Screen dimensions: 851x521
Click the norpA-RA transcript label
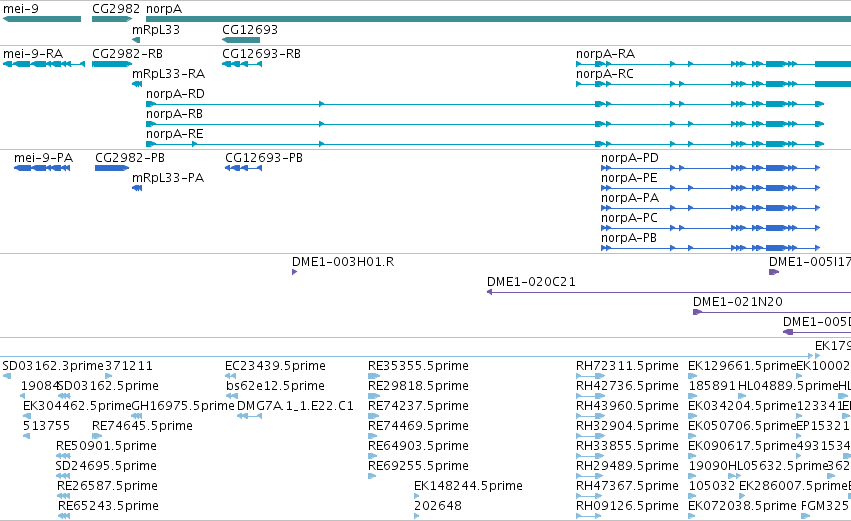point(605,54)
